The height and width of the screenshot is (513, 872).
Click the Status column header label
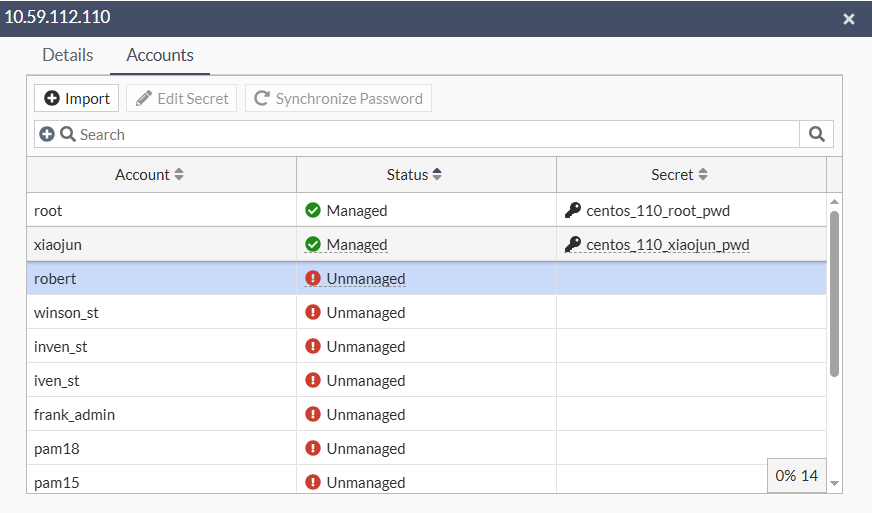click(x=407, y=175)
